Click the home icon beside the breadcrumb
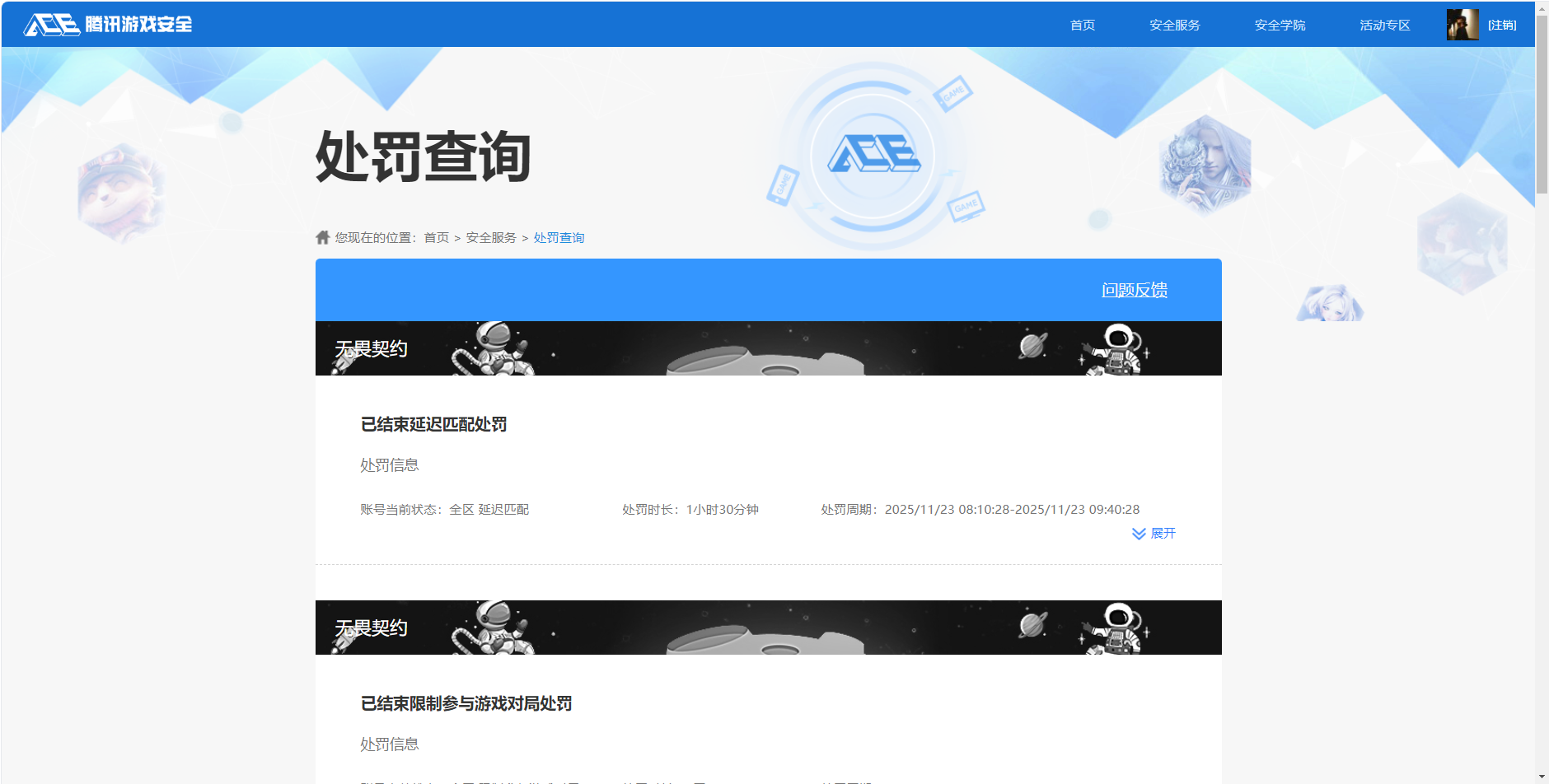 tap(322, 237)
